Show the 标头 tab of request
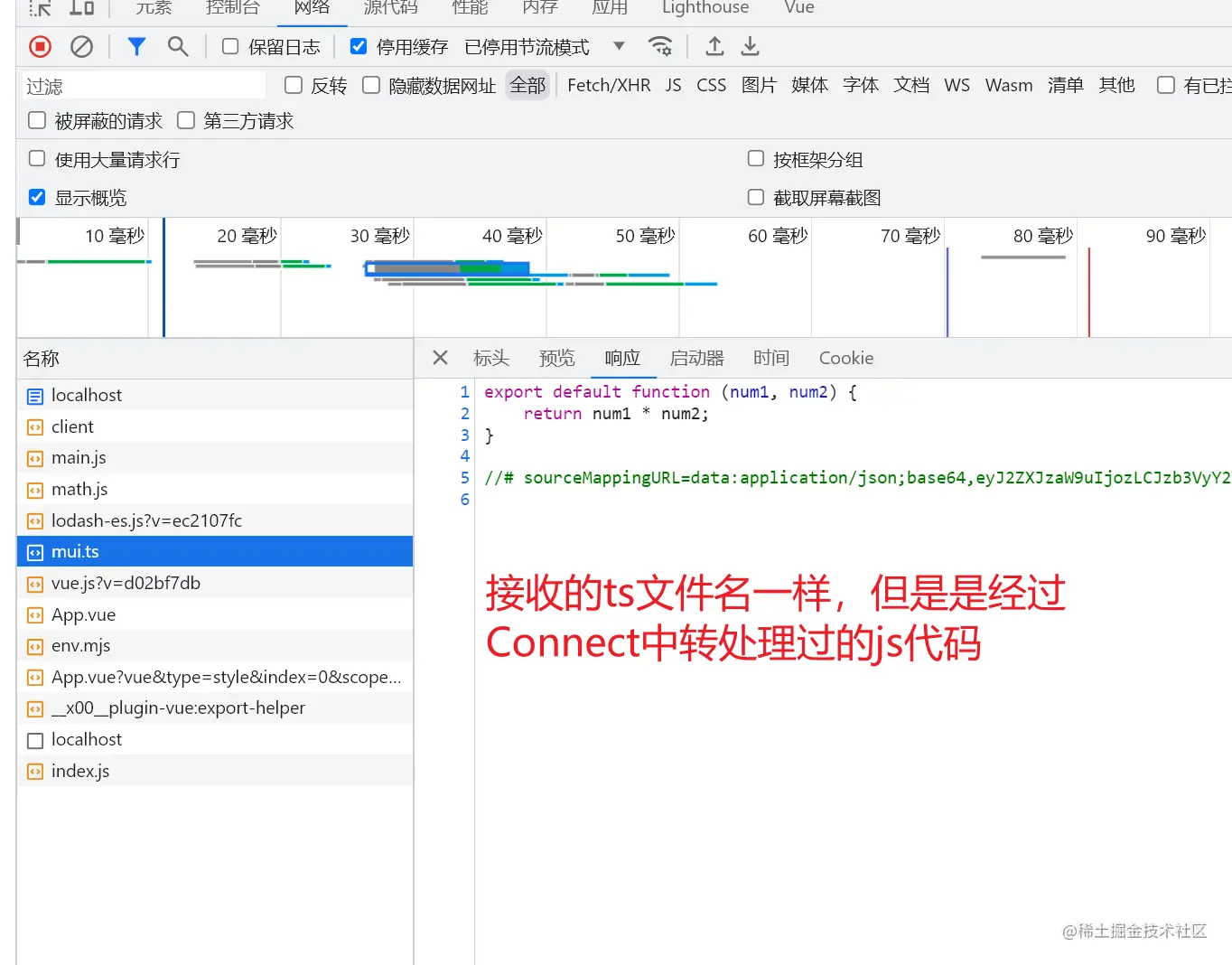 (x=491, y=358)
